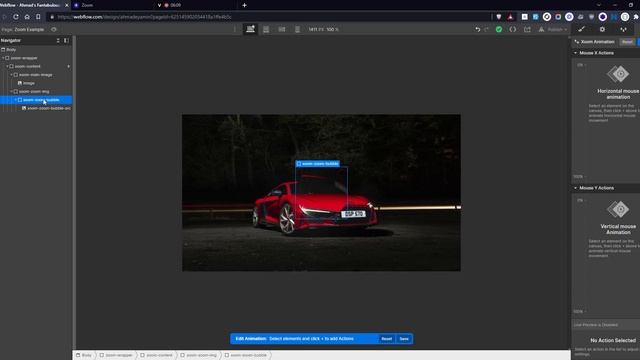Collapse zoom-wrapper tree arrow

click(3, 58)
